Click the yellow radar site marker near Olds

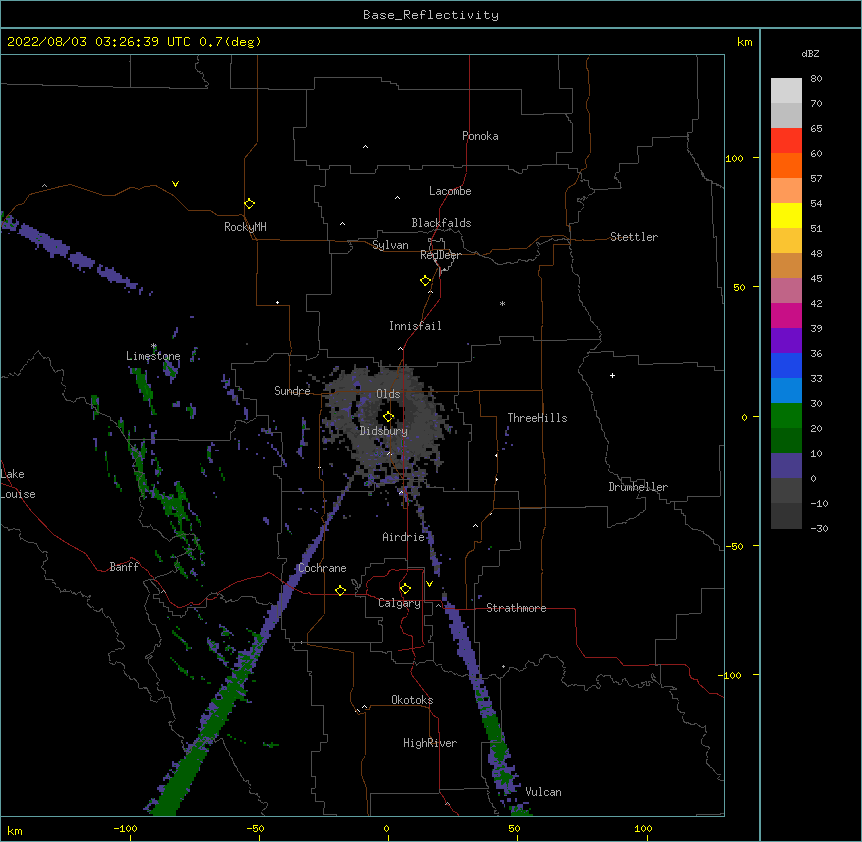[x=388, y=416]
